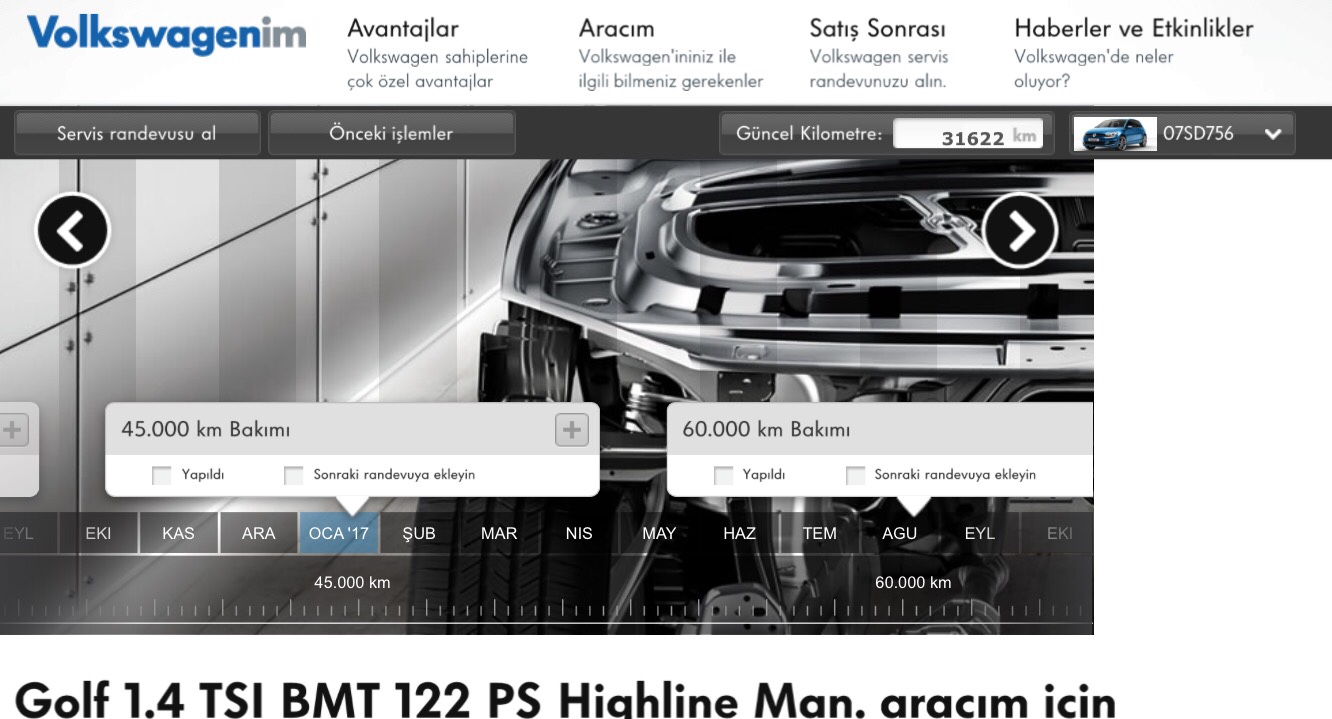This screenshot has width=1332, height=719.
Task: Click the 60.000 km mark on scale
Action: (x=913, y=582)
